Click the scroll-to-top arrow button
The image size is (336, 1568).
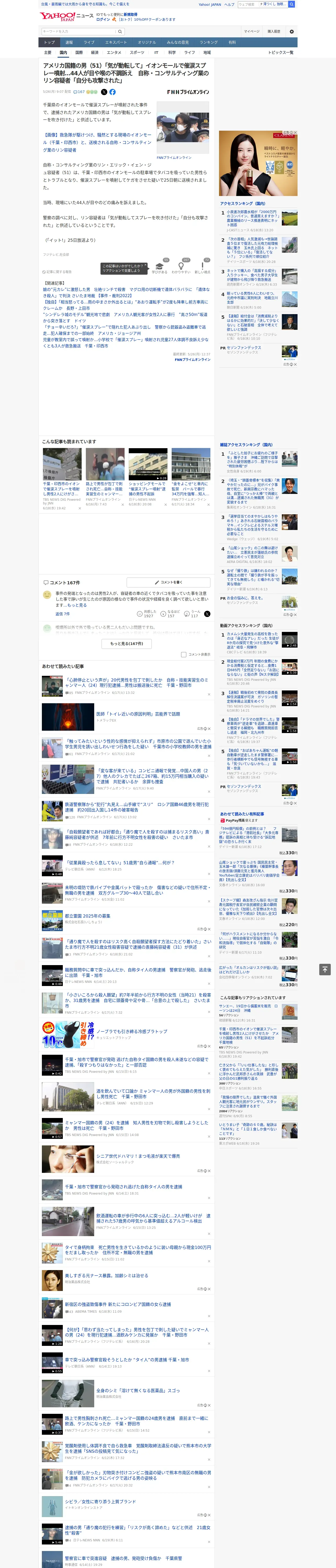[x=325, y=969]
